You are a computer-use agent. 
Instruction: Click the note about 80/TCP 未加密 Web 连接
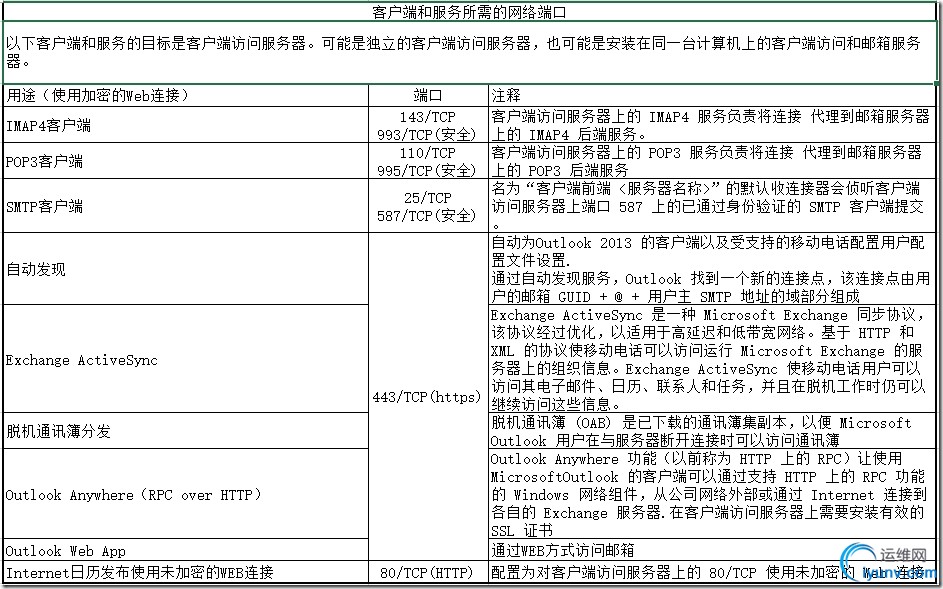pyautogui.click(x=713, y=572)
